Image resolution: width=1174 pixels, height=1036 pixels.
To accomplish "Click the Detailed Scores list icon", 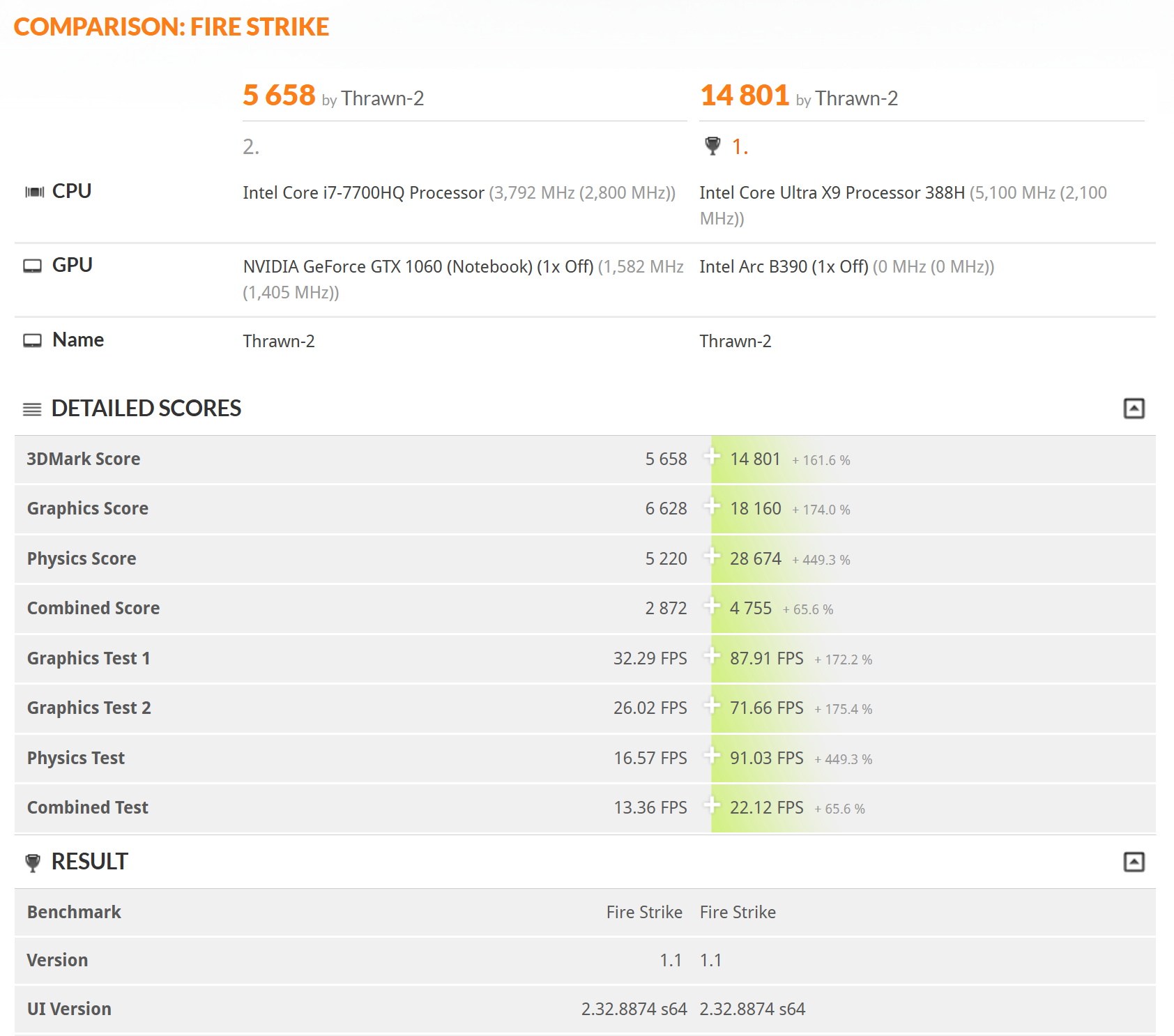I will point(32,409).
